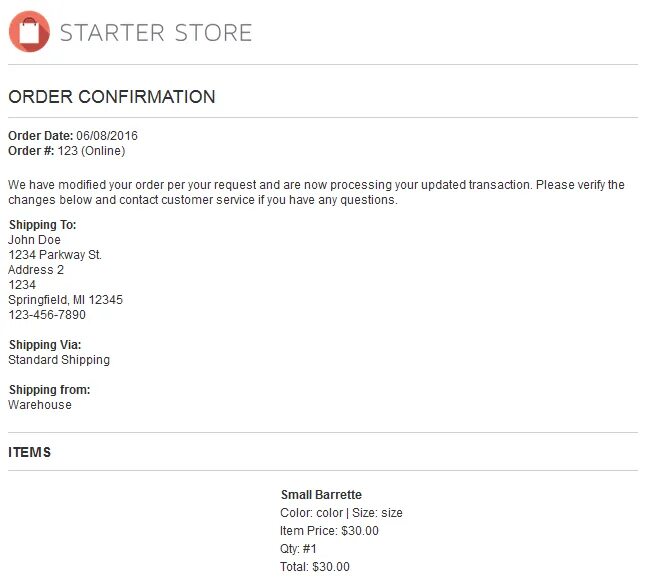652x579 pixels.
Task: Click the Item Price $30.00 line
Action: (329, 530)
